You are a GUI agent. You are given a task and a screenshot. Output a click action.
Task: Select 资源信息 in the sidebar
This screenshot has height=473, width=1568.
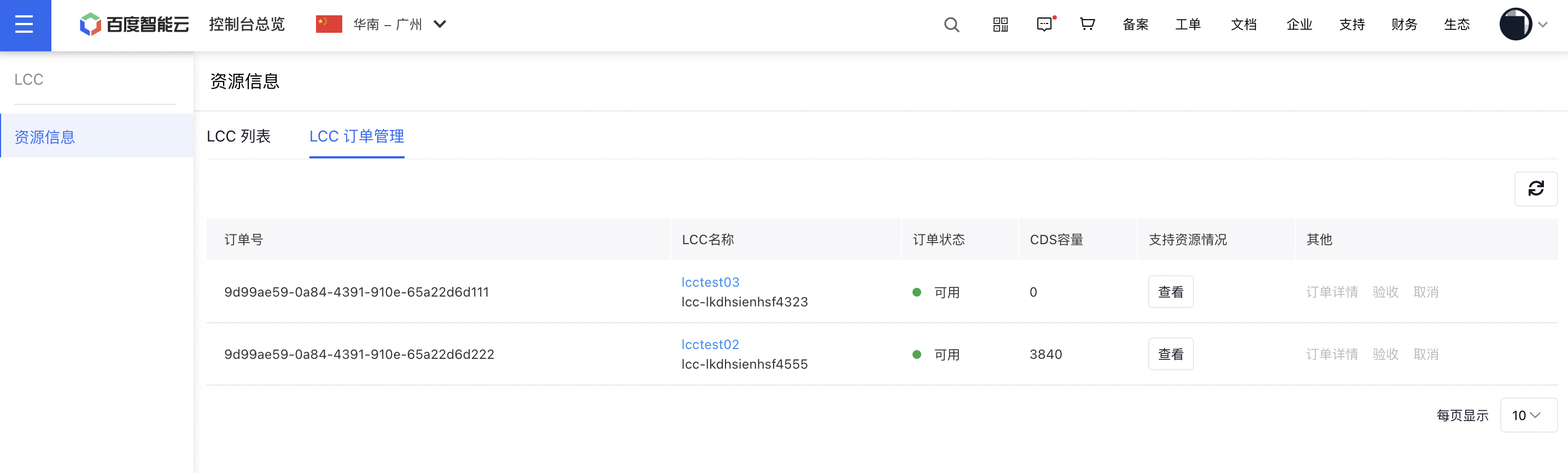click(x=97, y=137)
